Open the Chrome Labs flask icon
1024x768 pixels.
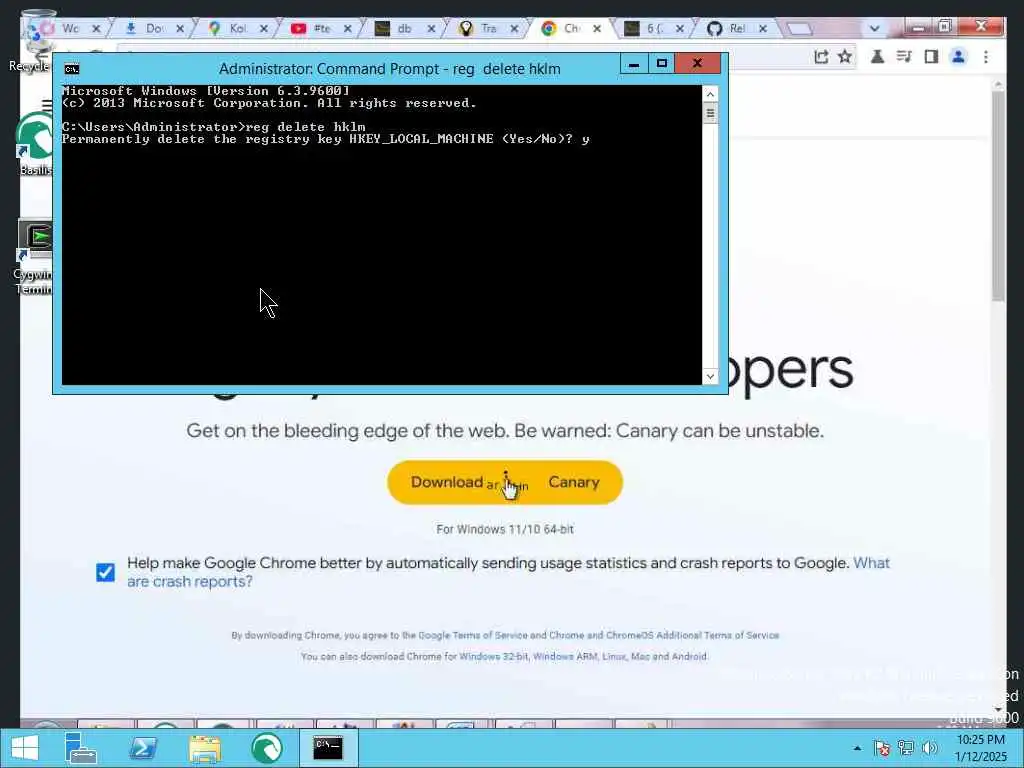(877, 57)
